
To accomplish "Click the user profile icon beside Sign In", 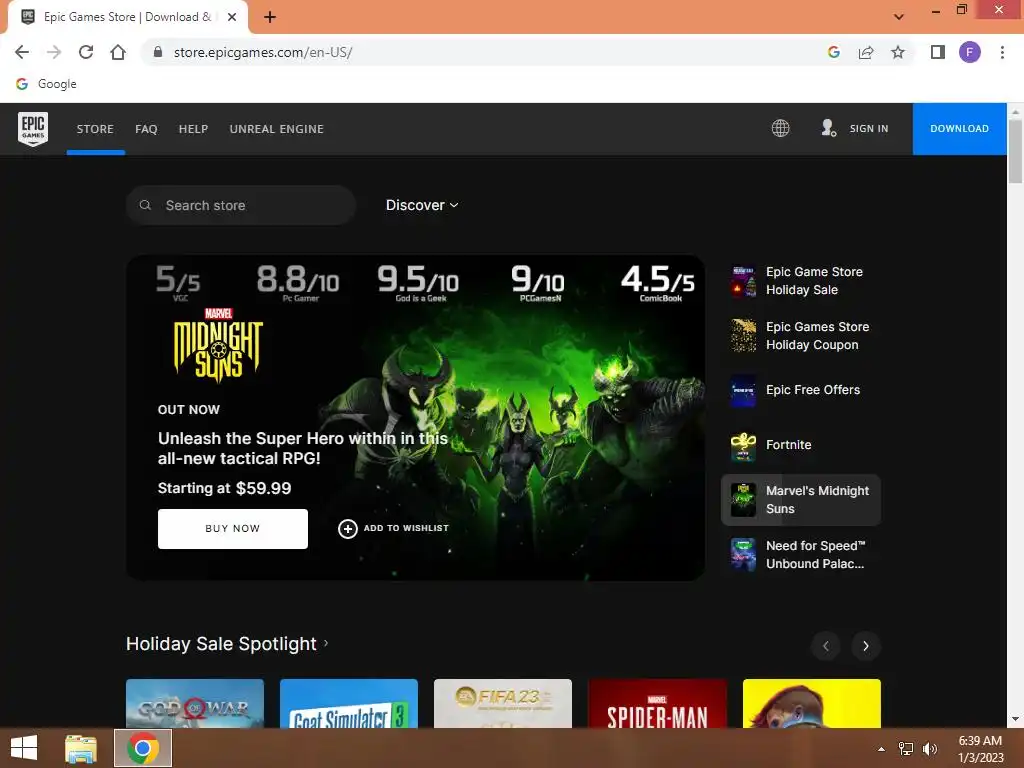I will [x=828, y=128].
